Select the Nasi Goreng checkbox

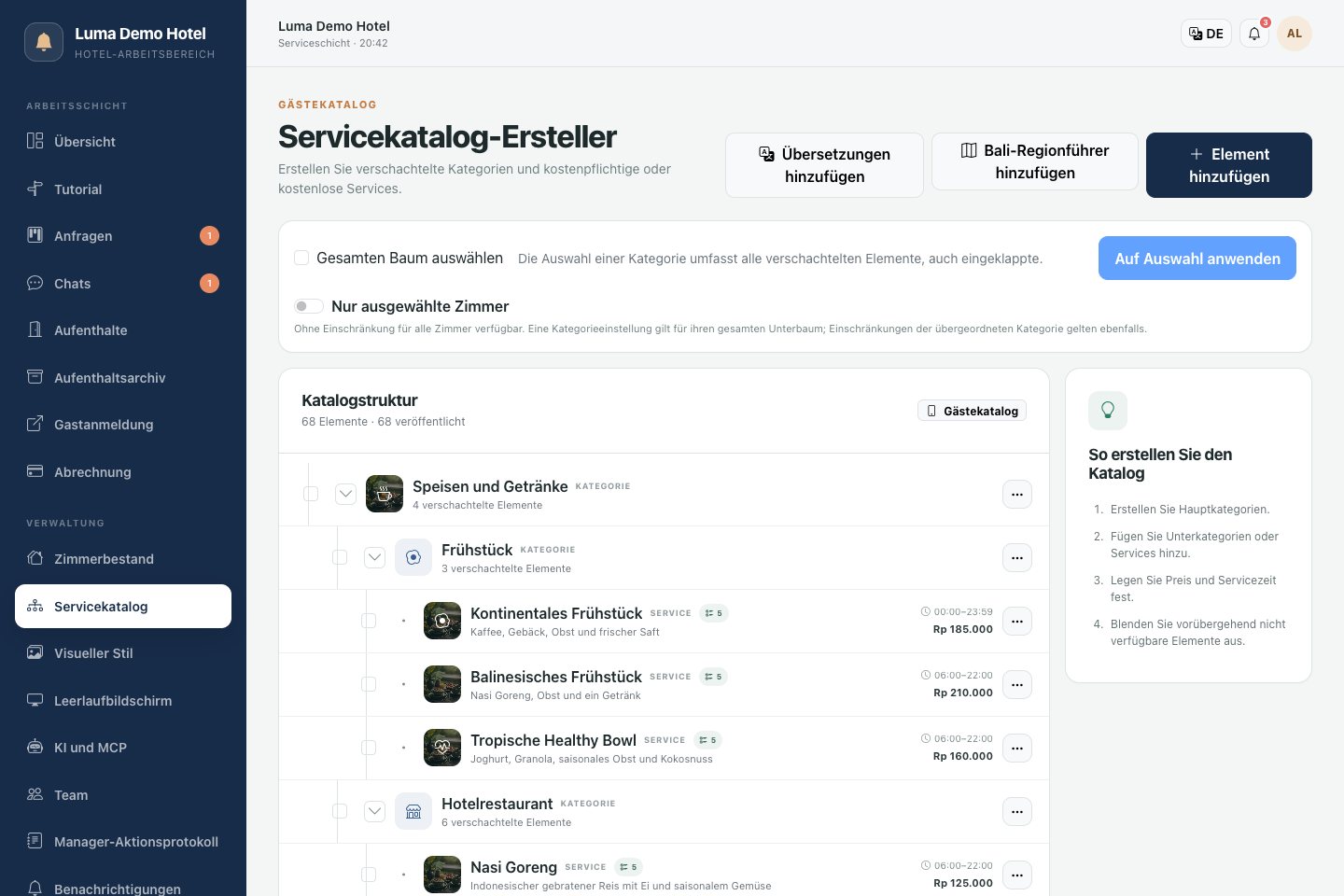[369, 875]
